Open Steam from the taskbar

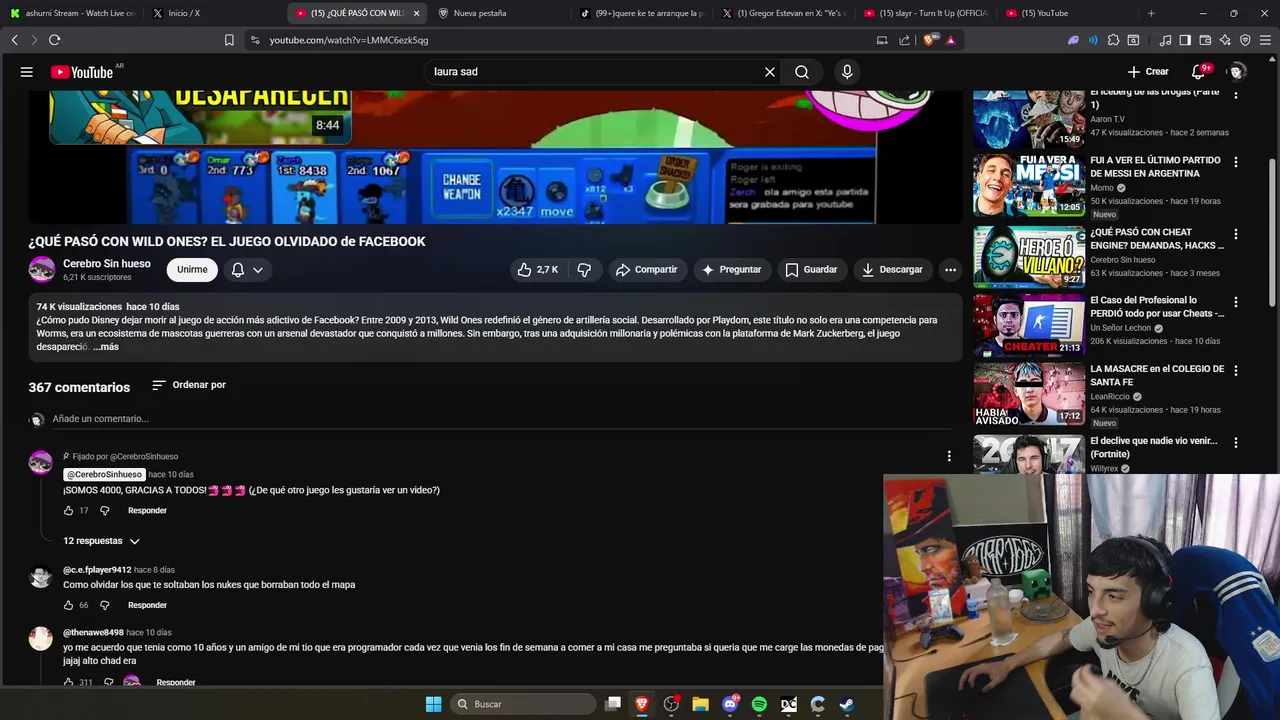(x=846, y=704)
